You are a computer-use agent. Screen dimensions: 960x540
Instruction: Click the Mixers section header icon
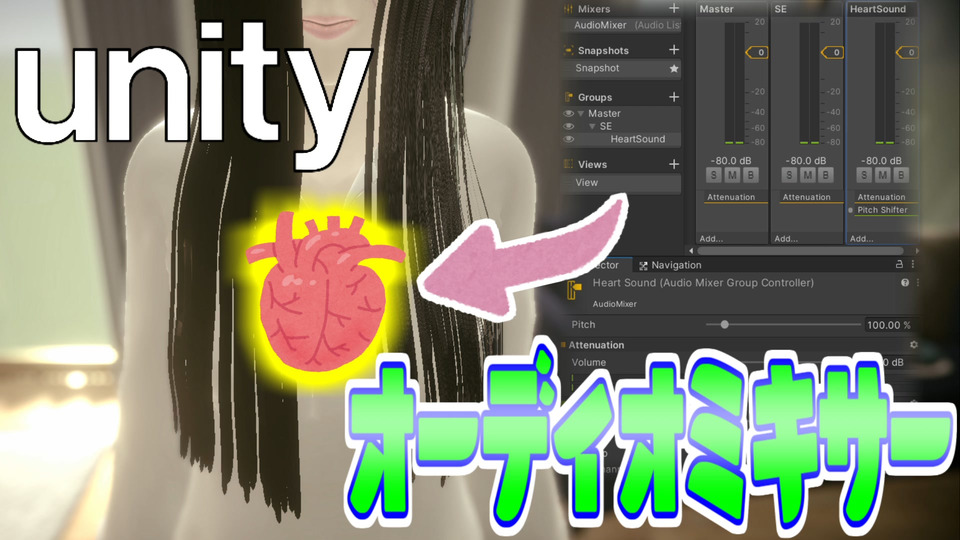(x=568, y=9)
